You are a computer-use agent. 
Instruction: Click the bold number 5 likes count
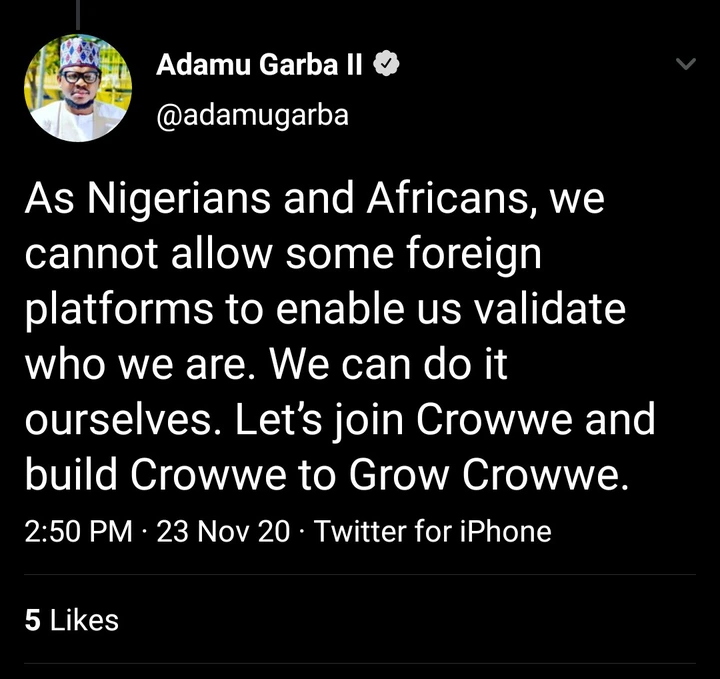(x=32, y=620)
